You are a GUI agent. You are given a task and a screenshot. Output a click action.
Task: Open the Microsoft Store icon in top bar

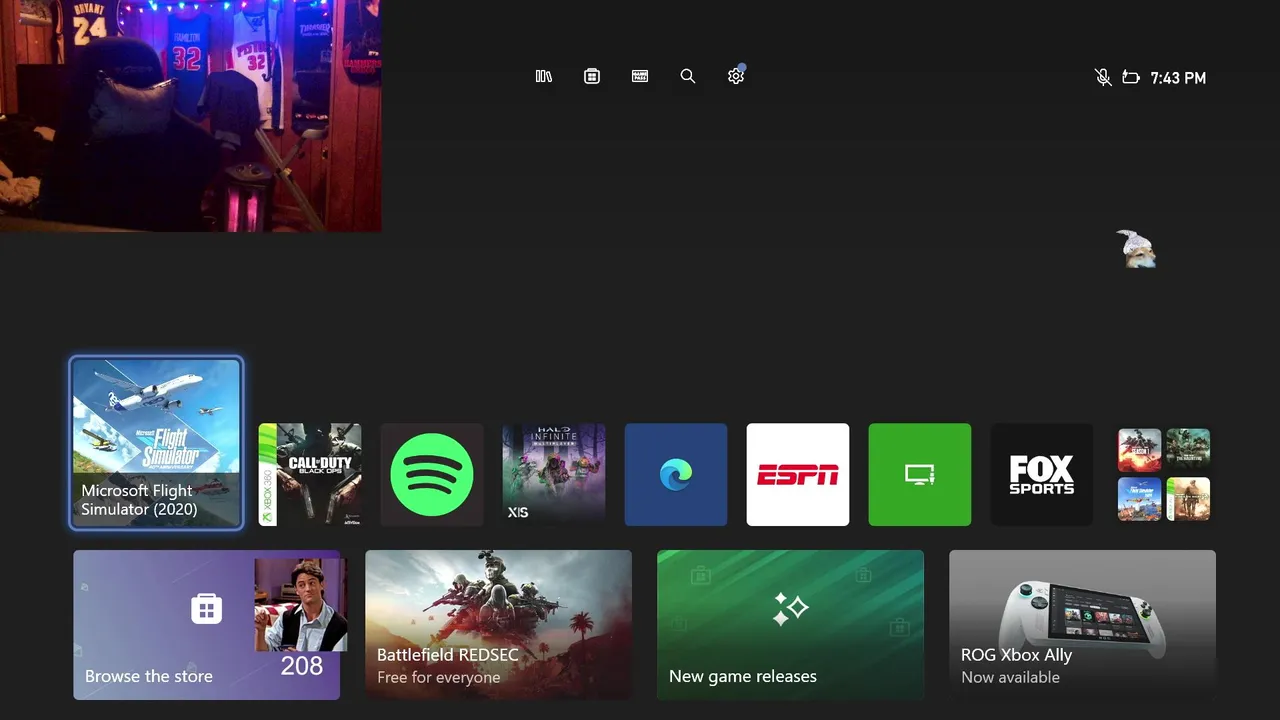coord(592,76)
